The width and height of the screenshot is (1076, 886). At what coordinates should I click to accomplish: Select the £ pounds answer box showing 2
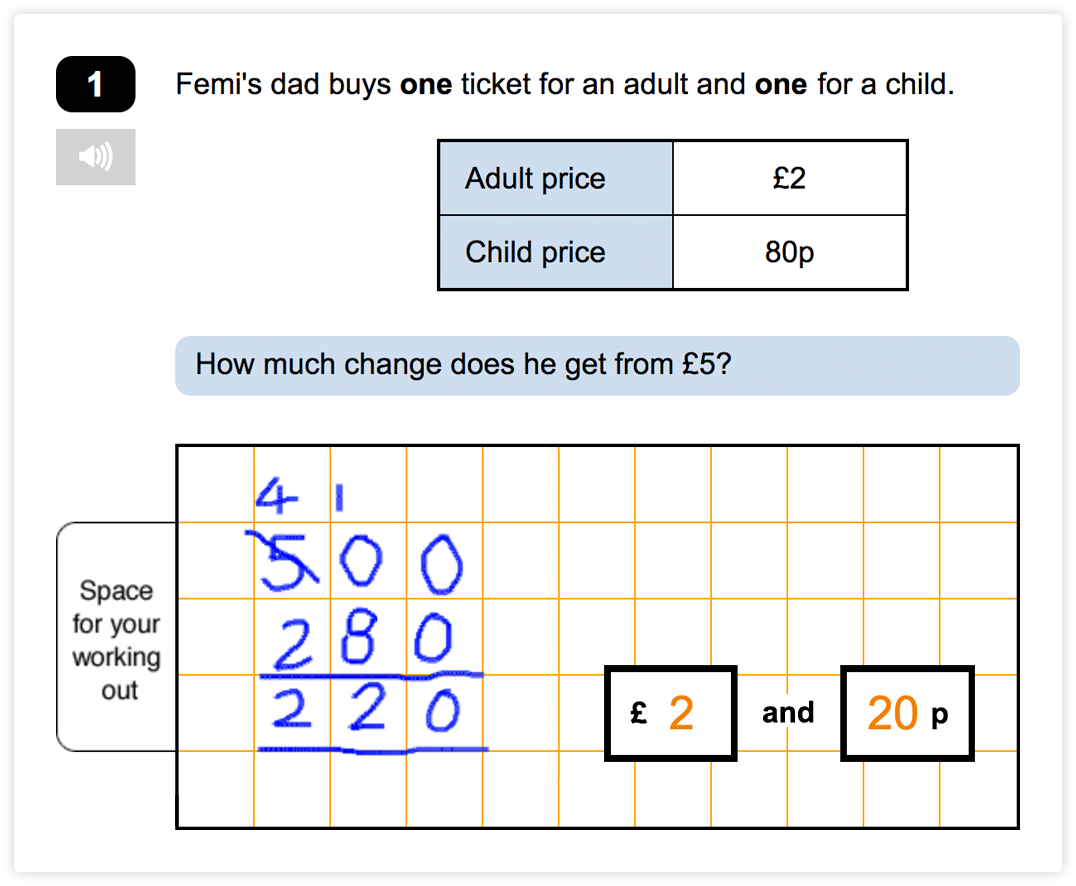(670, 712)
